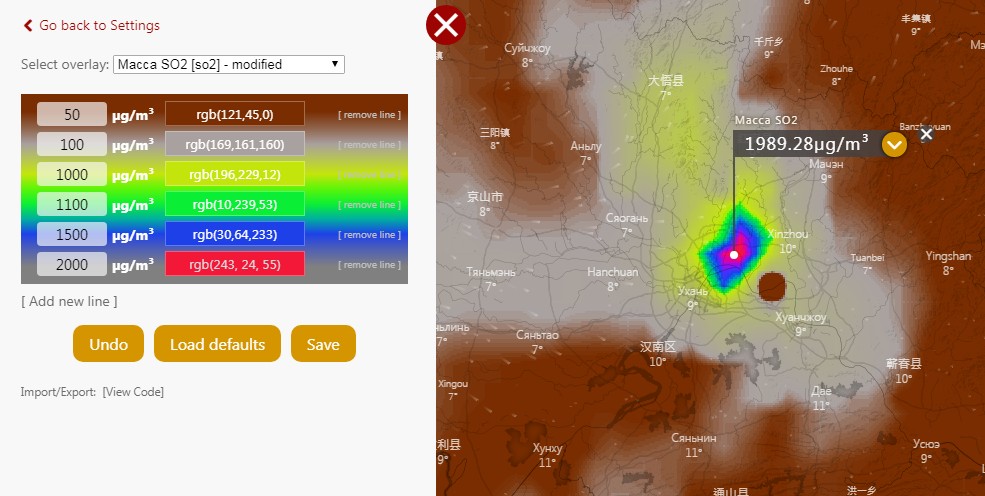Select the rgb(121,45,0) color swatch

(235, 114)
